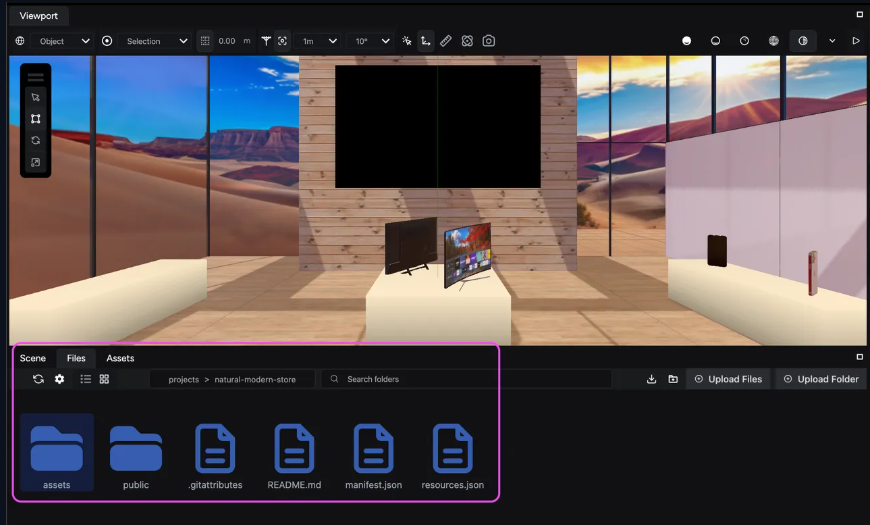Image resolution: width=870 pixels, height=525 pixels.
Task: Click the Upload Files button
Action: pos(728,379)
